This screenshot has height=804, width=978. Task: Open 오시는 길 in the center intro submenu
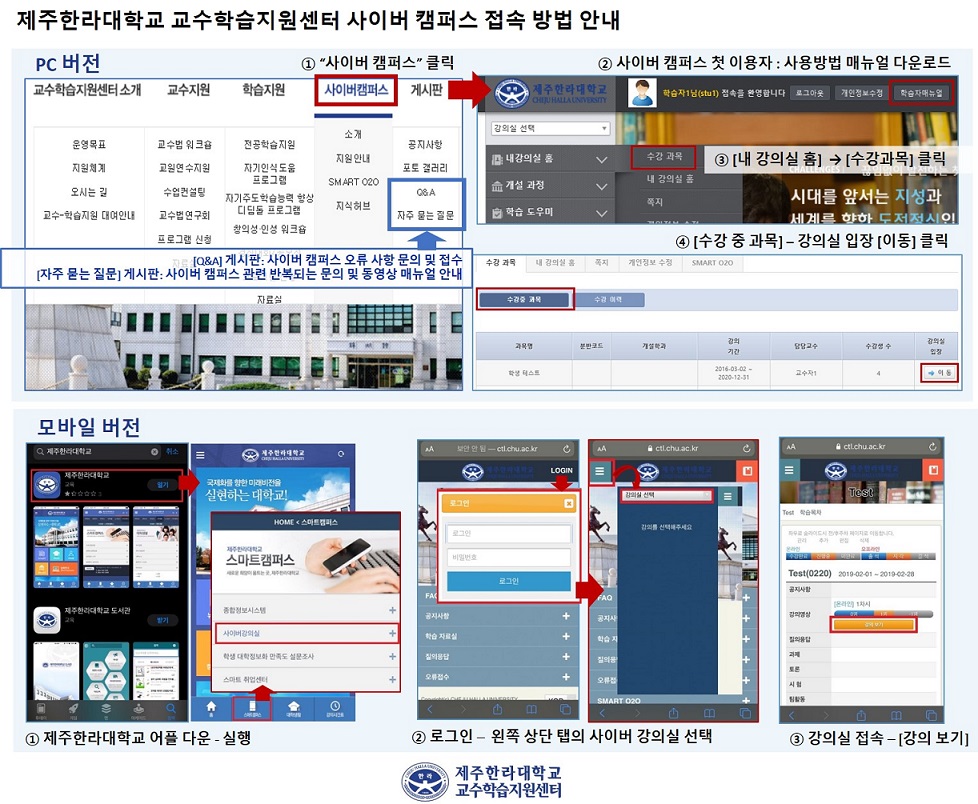click(89, 192)
